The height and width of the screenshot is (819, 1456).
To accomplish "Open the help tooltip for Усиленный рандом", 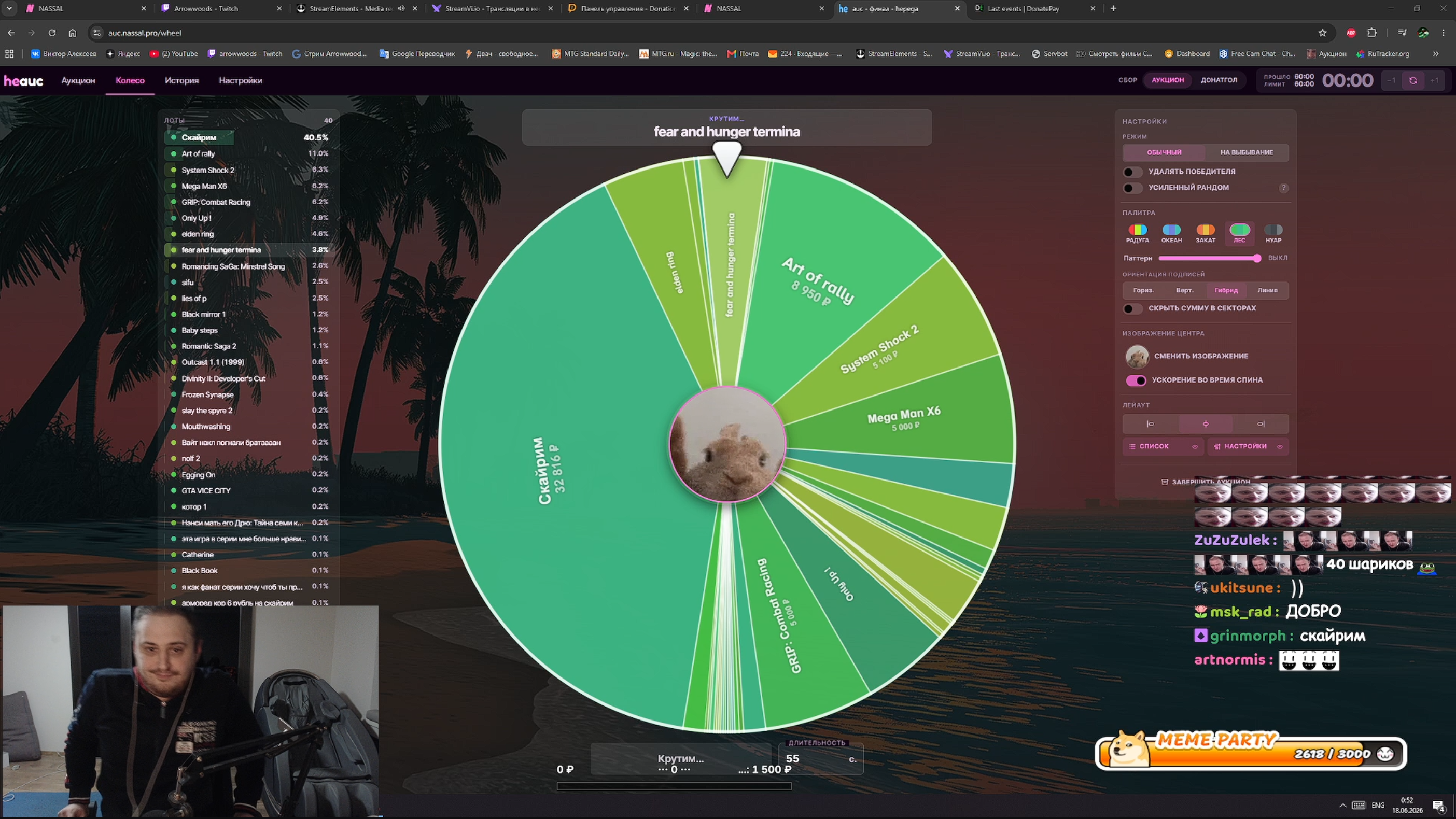I will pos(1283,188).
